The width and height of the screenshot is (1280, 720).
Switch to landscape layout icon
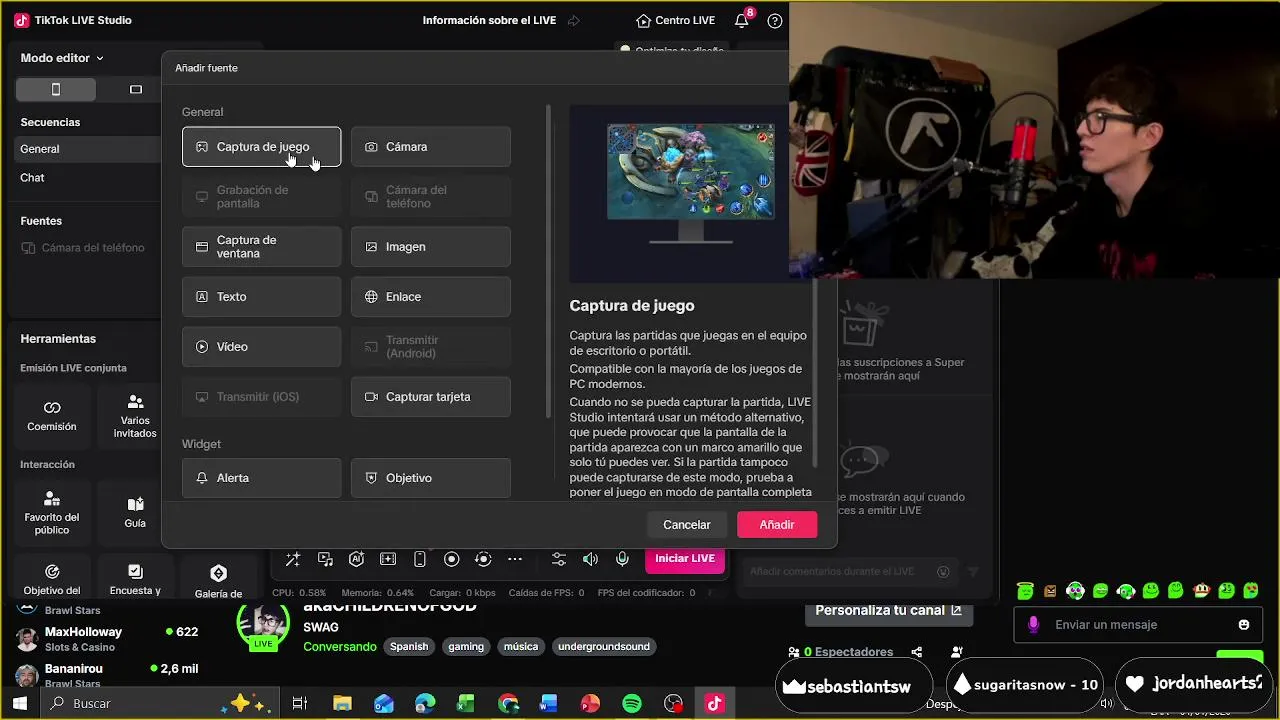[136, 90]
